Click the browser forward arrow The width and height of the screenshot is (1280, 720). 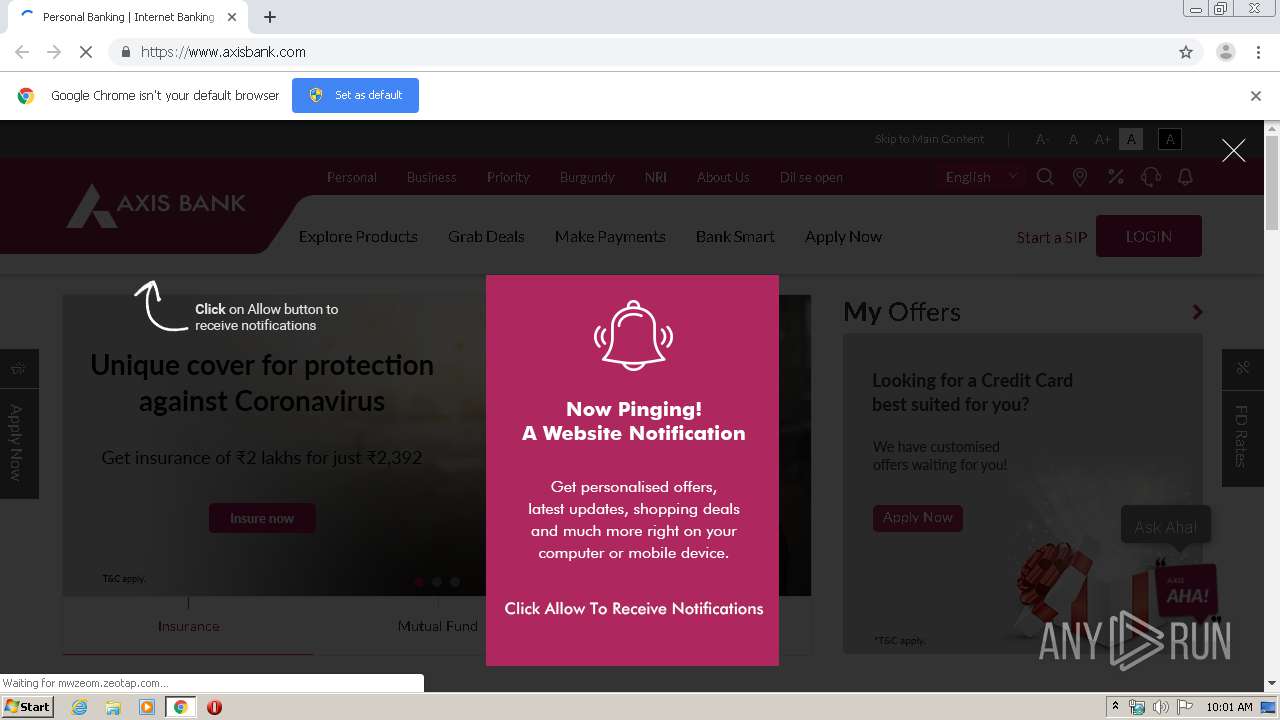coord(54,52)
